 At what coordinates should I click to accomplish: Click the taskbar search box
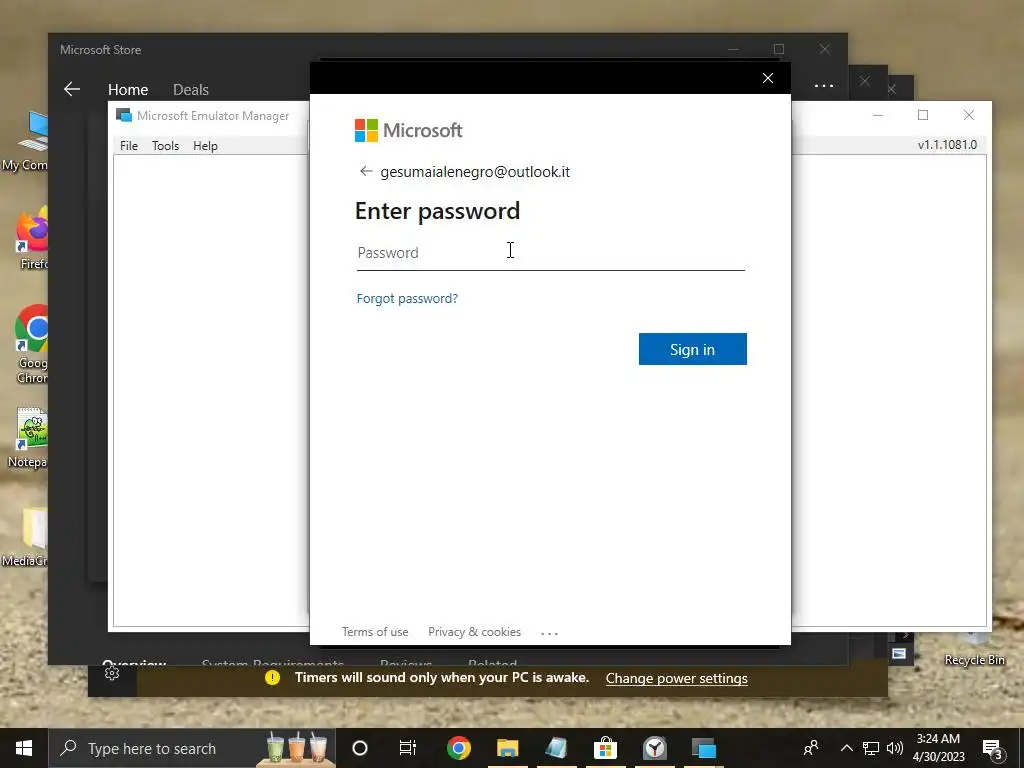coord(193,748)
